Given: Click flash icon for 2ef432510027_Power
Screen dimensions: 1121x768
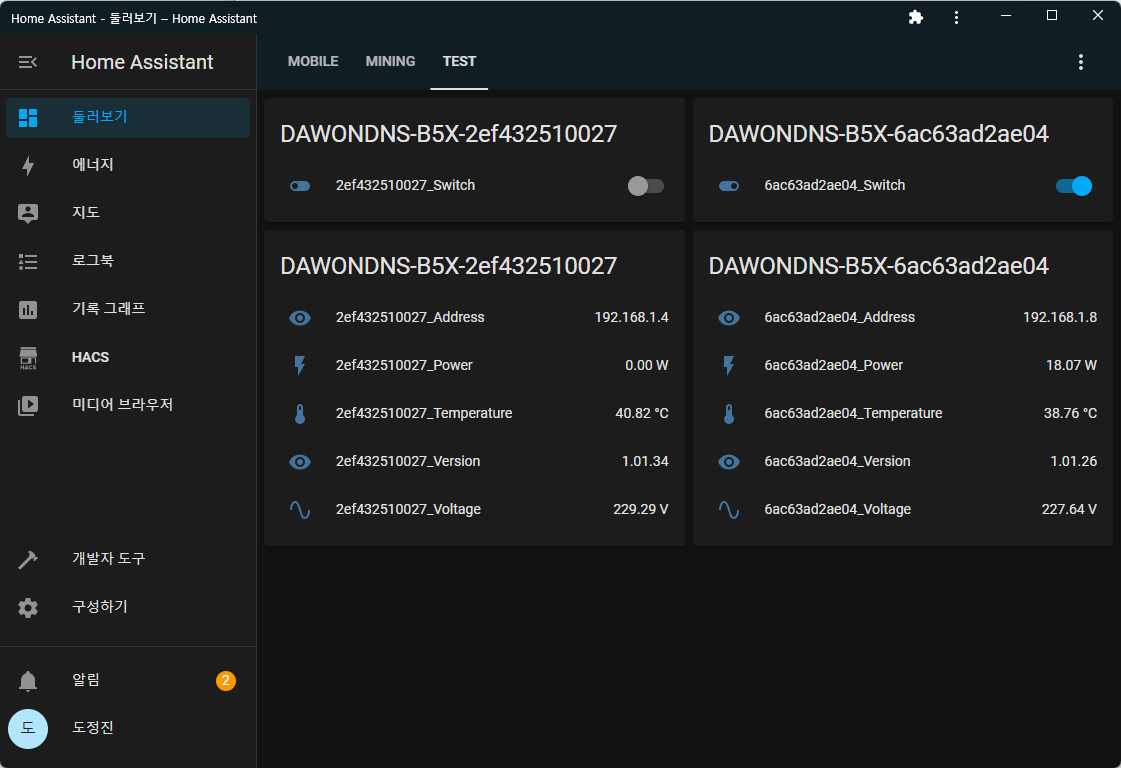Looking at the screenshot, I should tap(300, 365).
